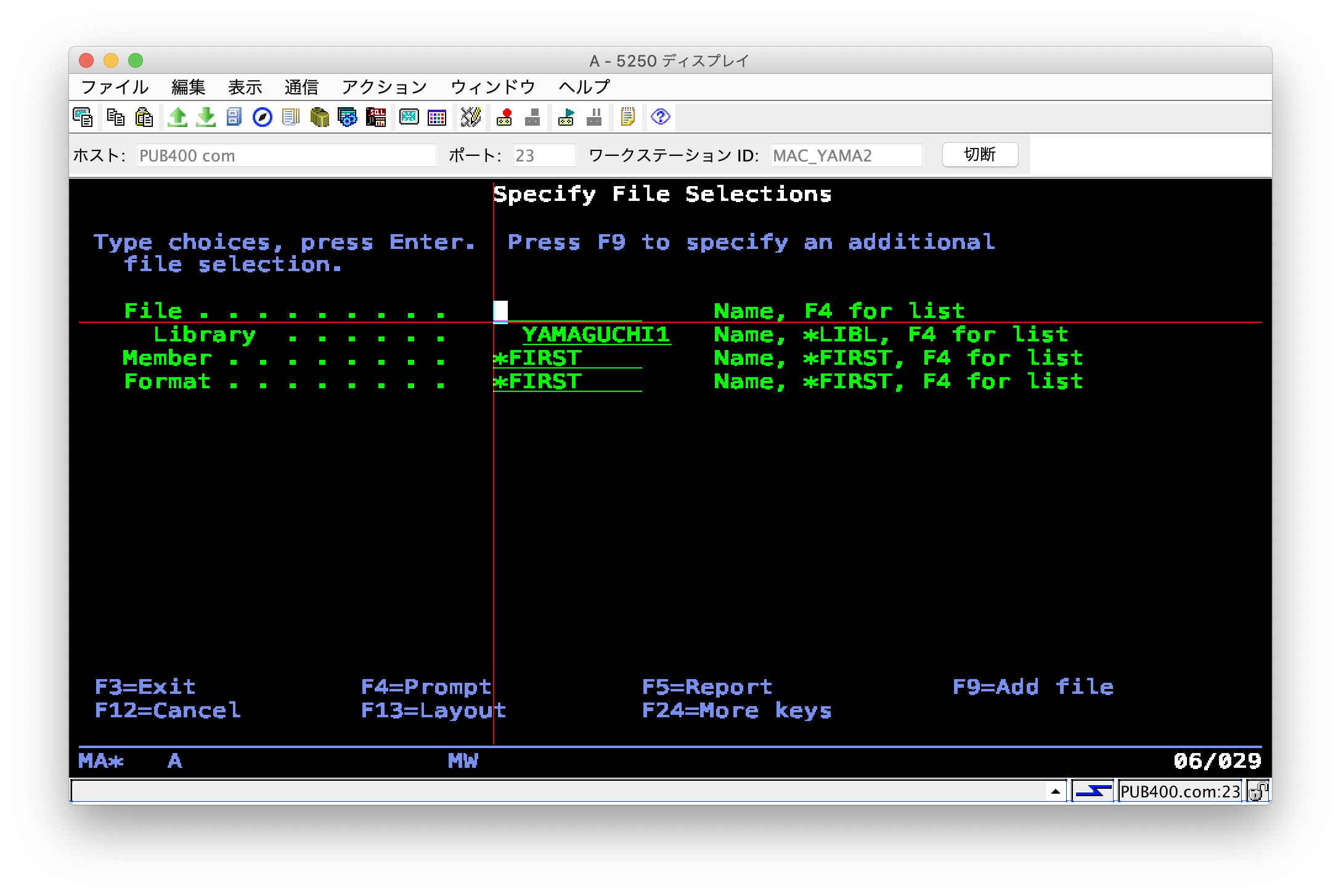
Task: Click the Library field showing YAMAGUCHI1
Action: [596, 335]
